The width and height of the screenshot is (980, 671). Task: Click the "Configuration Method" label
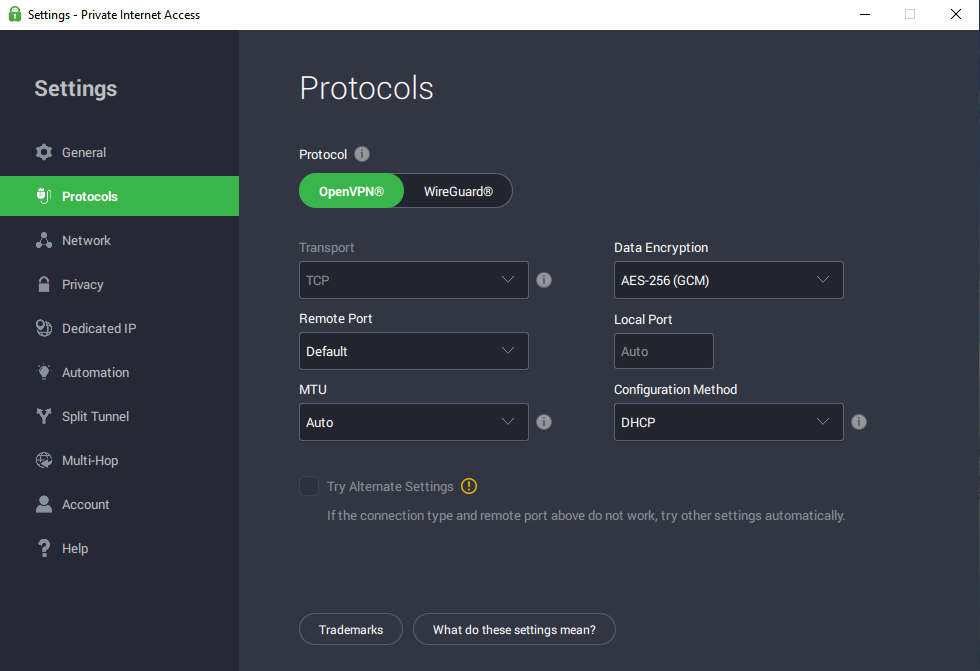676,389
